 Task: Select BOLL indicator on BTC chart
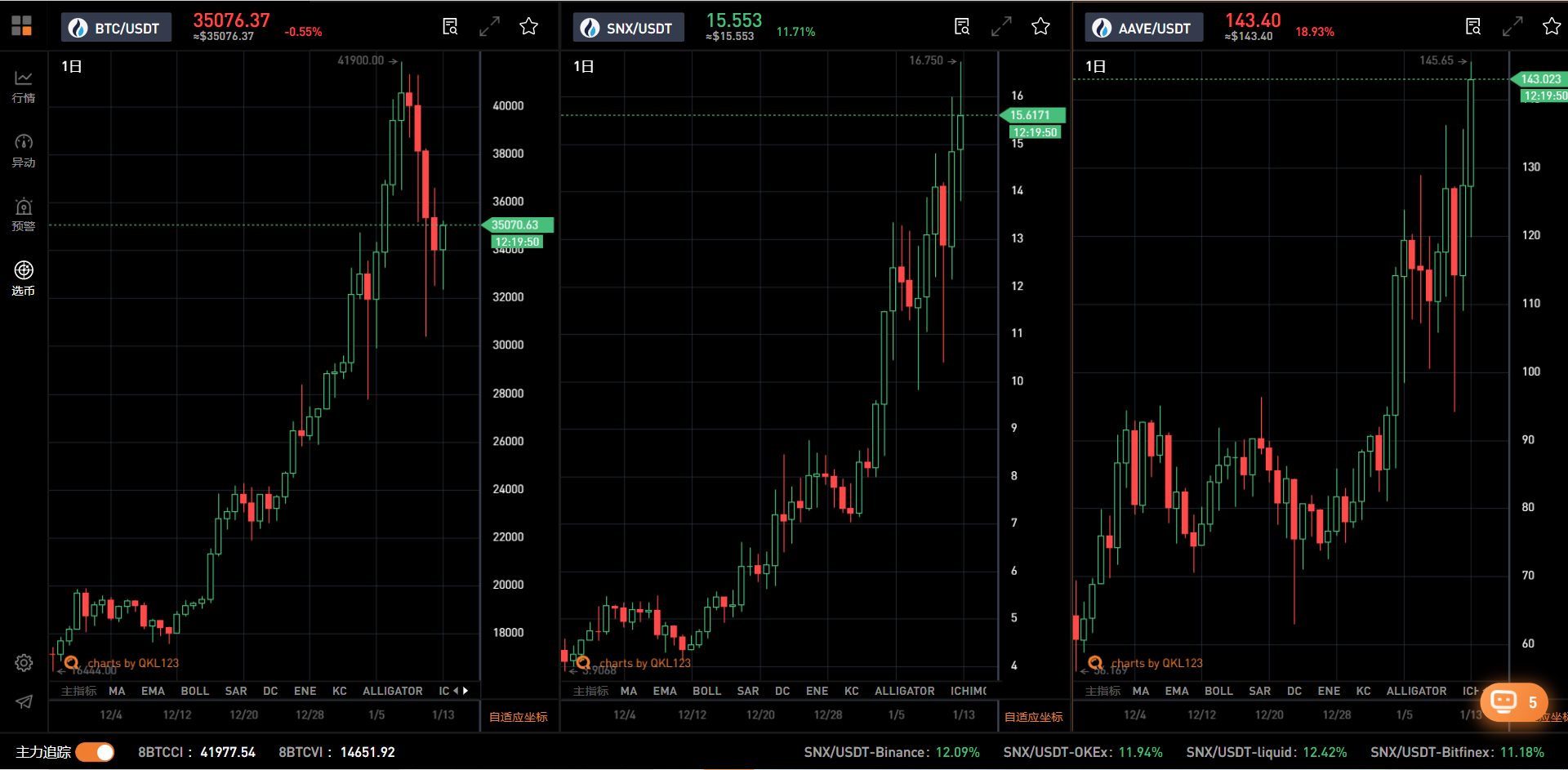click(194, 691)
